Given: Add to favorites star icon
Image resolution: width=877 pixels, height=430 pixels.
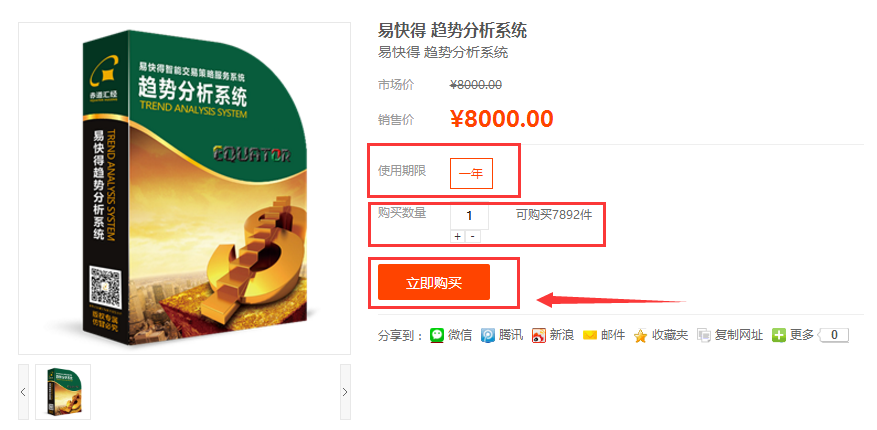Looking at the screenshot, I should click(640, 336).
